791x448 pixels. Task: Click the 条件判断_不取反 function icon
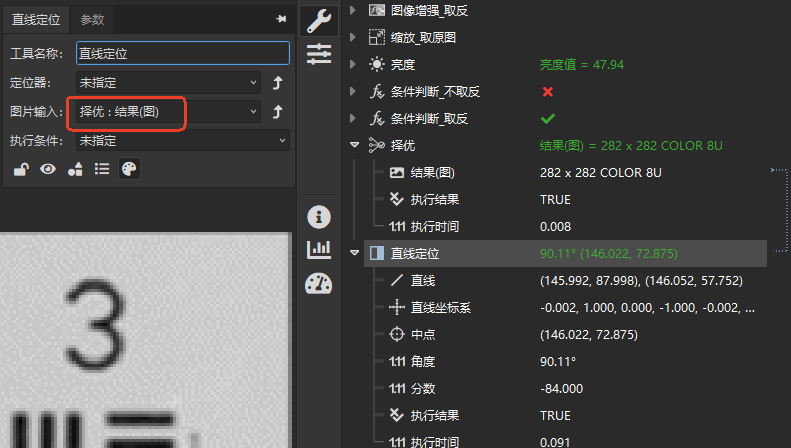(377, 91)
